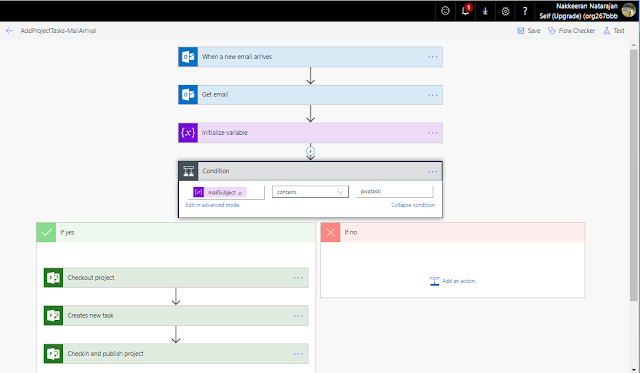Click the user profile avatar
This screenshot has height=373, width=640.
(x=629, y=11)
